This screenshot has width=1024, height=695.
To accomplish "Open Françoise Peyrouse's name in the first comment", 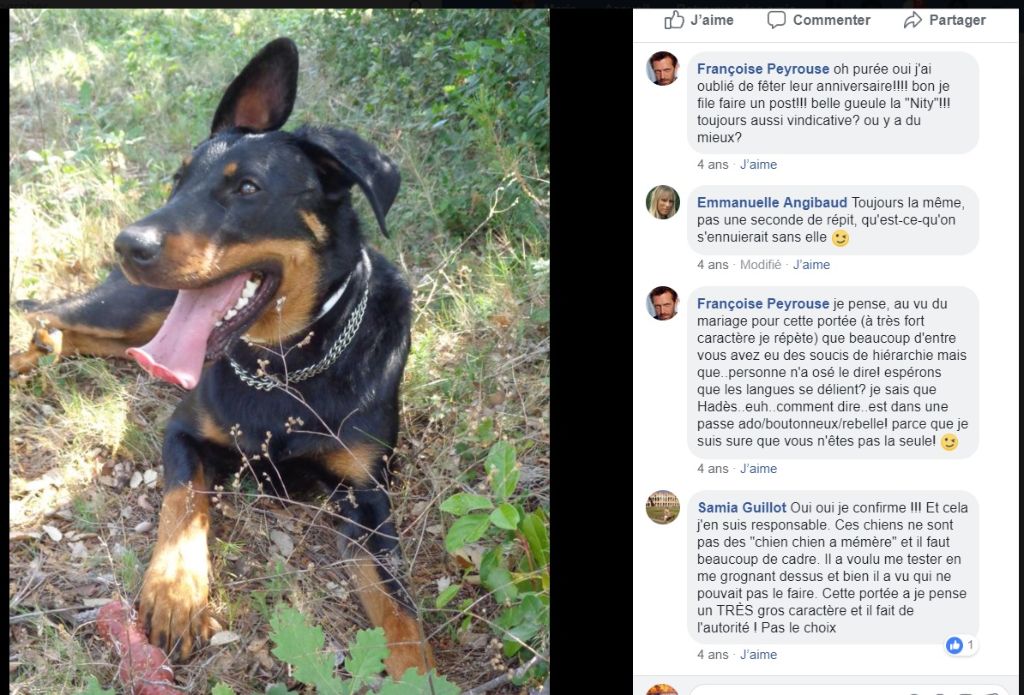I will pos(763,69).
